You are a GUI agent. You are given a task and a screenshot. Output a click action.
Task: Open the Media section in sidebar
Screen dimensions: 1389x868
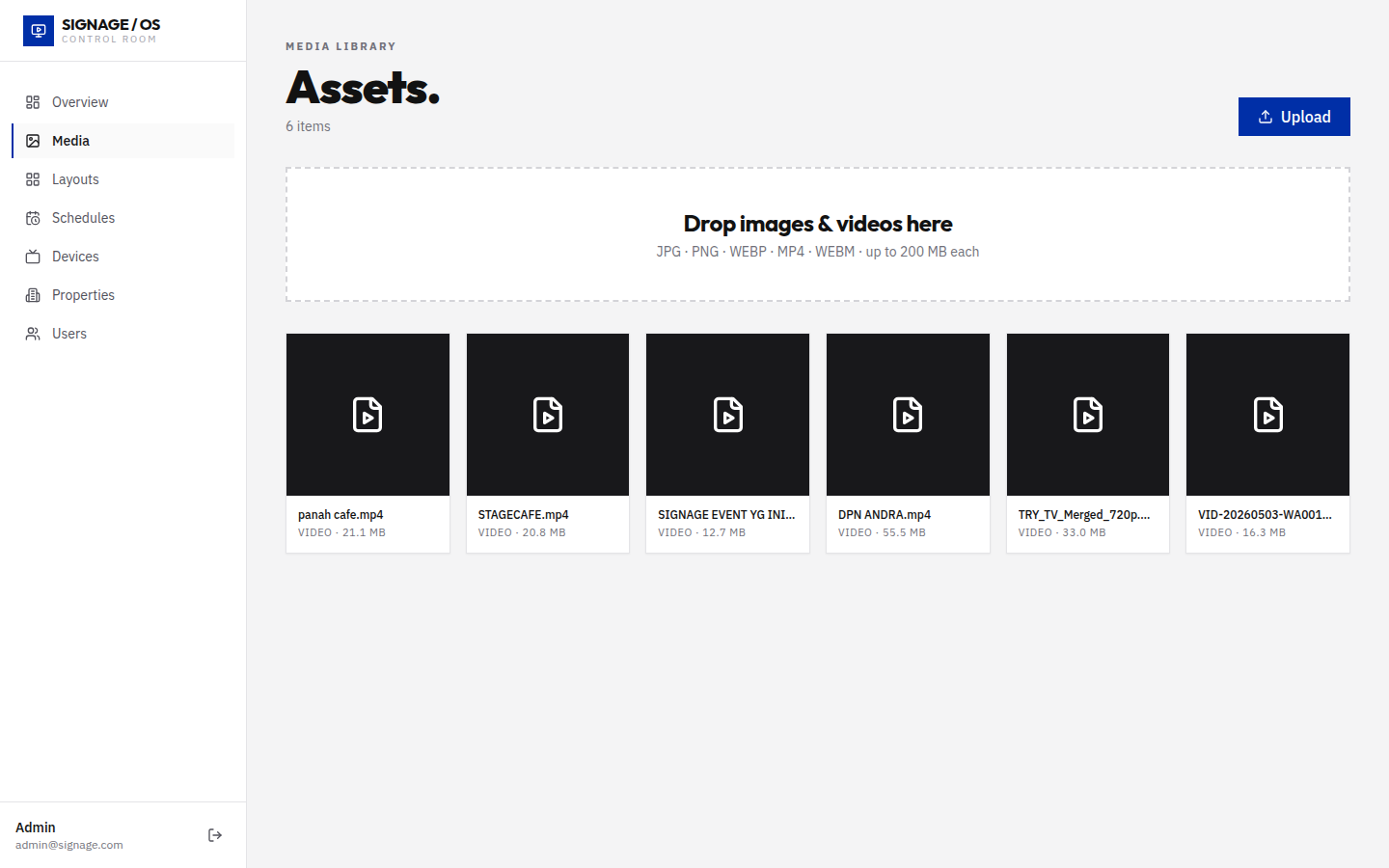[123, 141]
